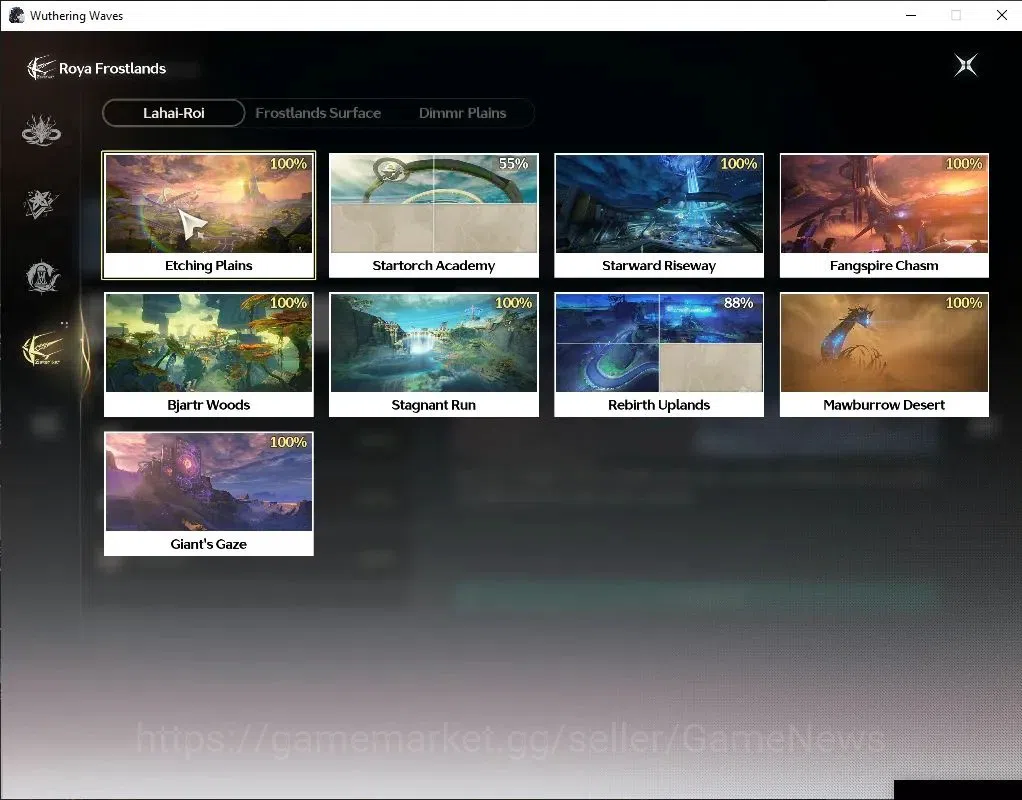Image resolution: width=1022 pixels, height=800 pixels.
Task: Select the Starward Riseway area card
Action: (659, 215)
